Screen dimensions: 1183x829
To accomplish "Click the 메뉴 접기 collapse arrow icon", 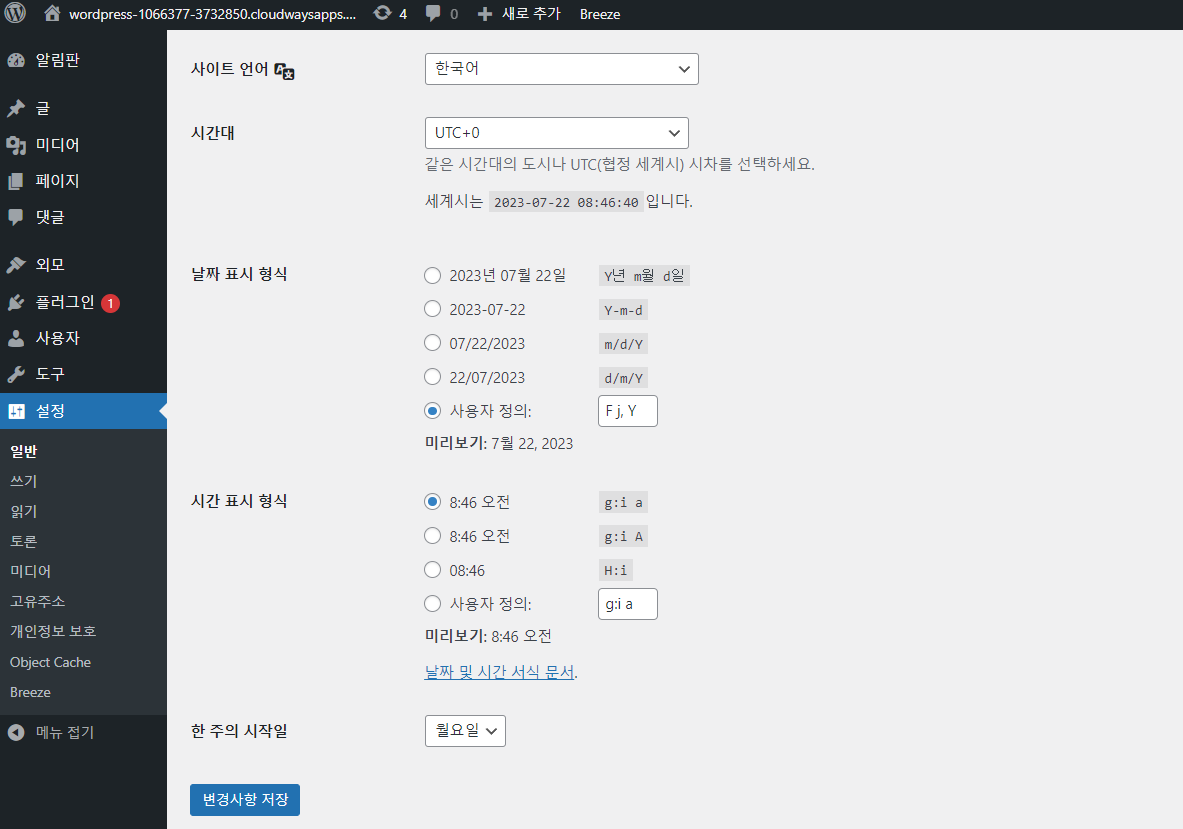I will click(x=16, y=732).
